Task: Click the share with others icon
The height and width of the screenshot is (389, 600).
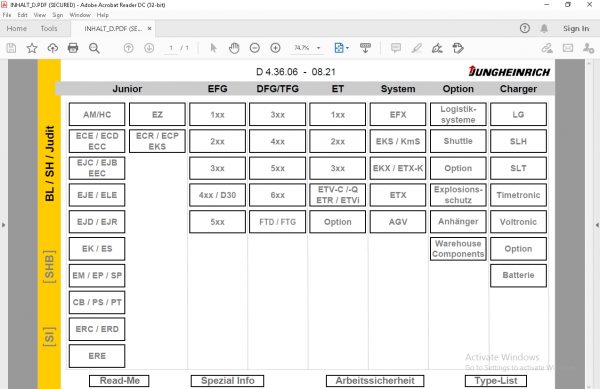Action: pyautogui.click(x=588, y=48)
